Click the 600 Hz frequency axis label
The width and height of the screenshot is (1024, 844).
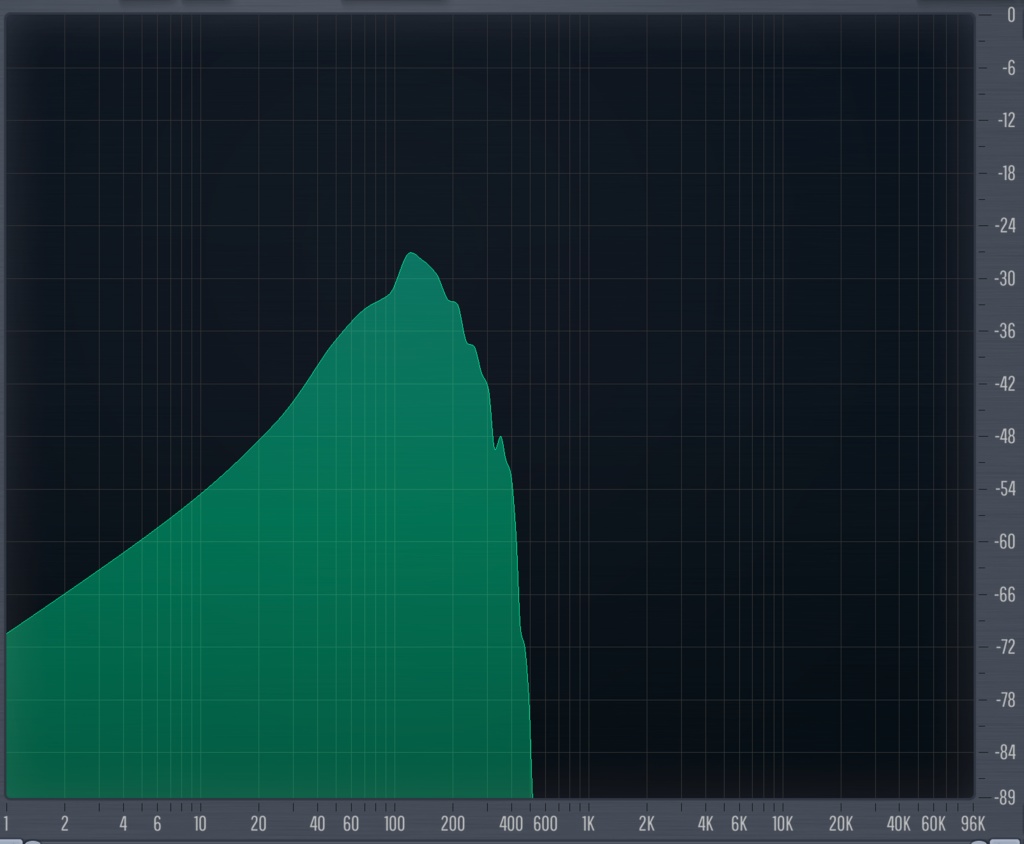click(545, 824)
